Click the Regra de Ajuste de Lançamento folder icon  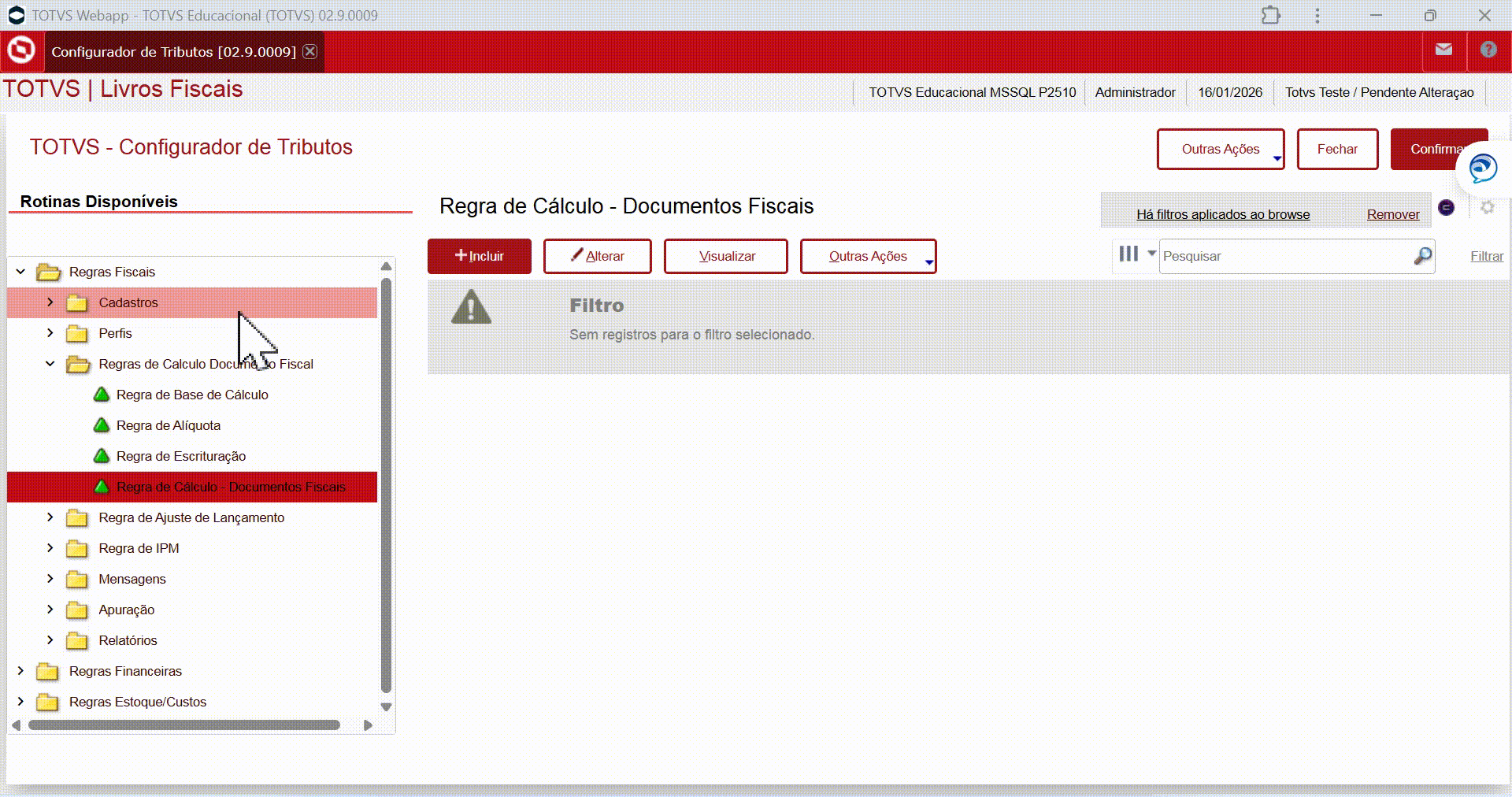pyautogui.click(x=77, y=517)
